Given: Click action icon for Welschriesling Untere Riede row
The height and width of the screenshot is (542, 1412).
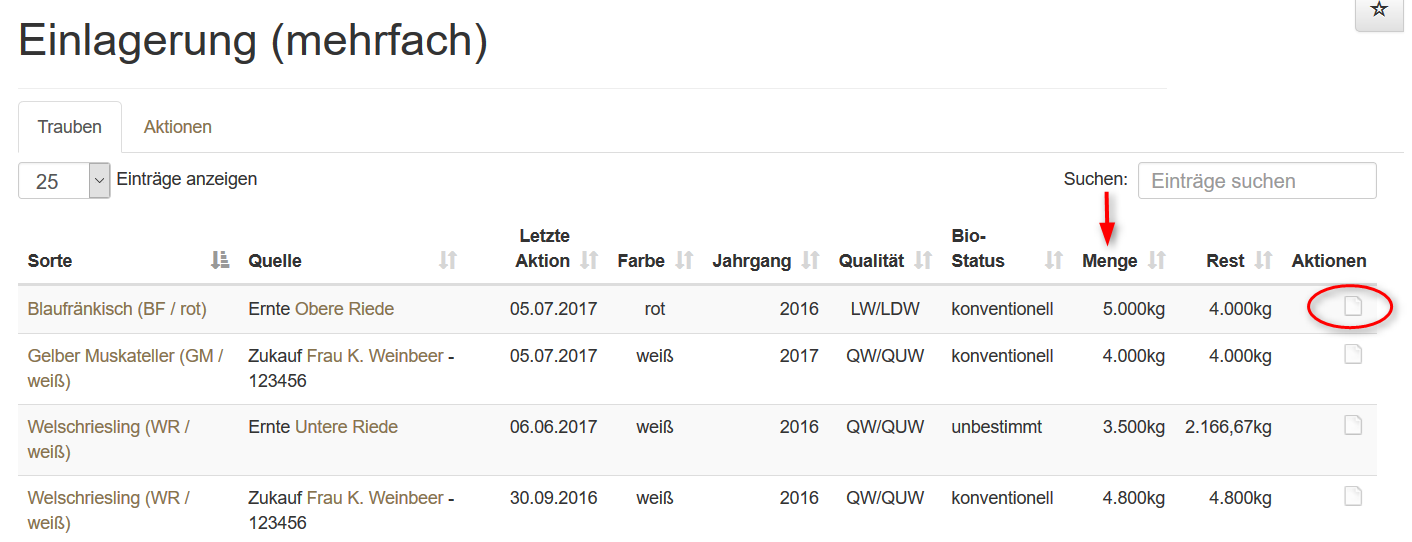Looking at the screenshot, I should pyautogui.click(x=1352, y=426).
